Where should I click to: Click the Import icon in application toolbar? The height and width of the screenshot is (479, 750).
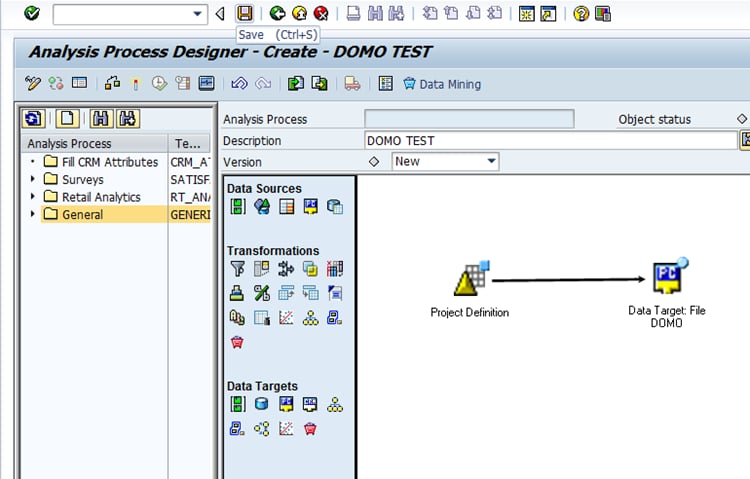296,83
